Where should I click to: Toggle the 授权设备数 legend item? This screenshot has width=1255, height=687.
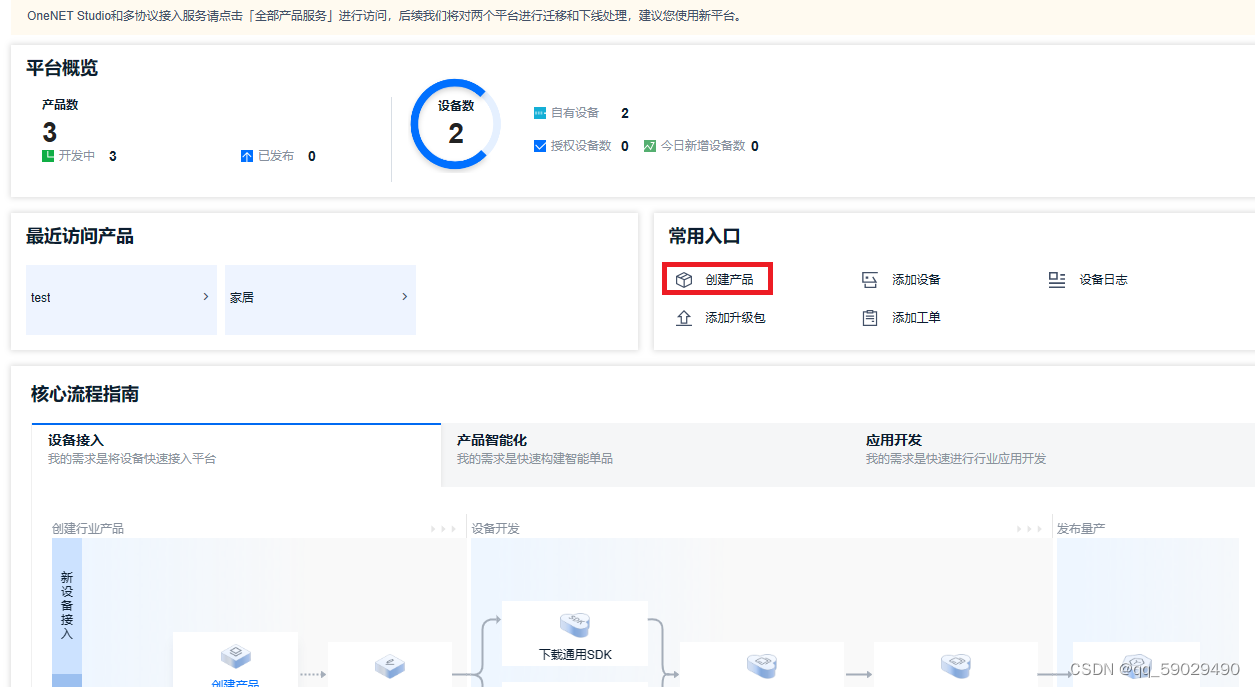[539, 146]
